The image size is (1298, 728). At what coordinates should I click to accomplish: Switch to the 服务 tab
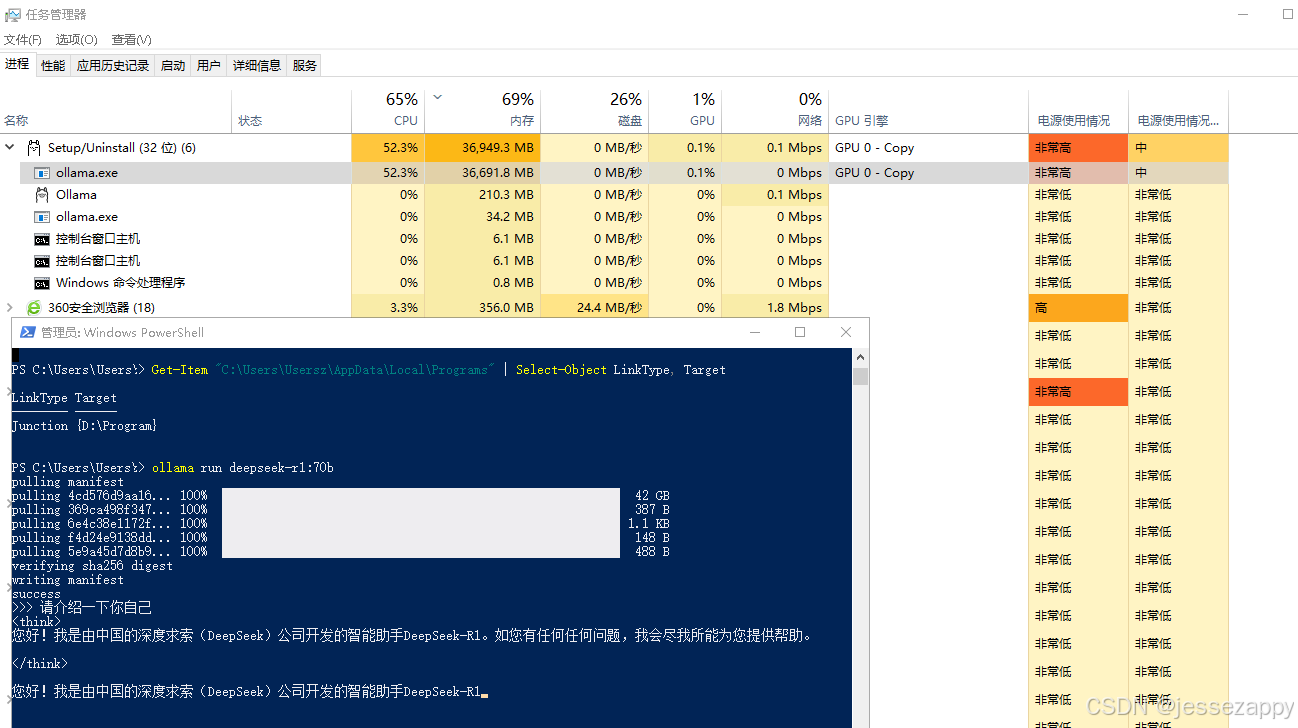point(305,65)
